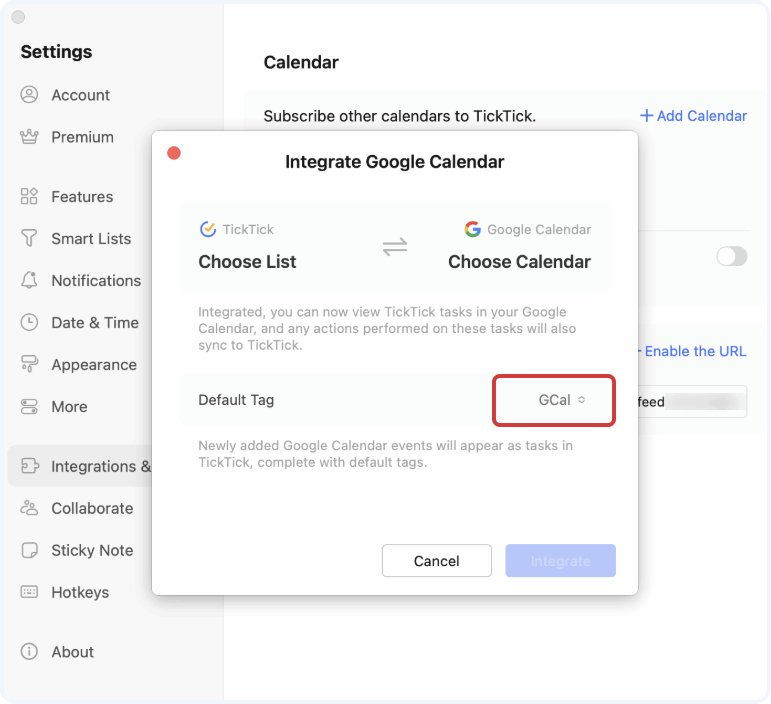Click the About info icon
This screenshot has height=704, width=771.
click(x=29, y=652)
